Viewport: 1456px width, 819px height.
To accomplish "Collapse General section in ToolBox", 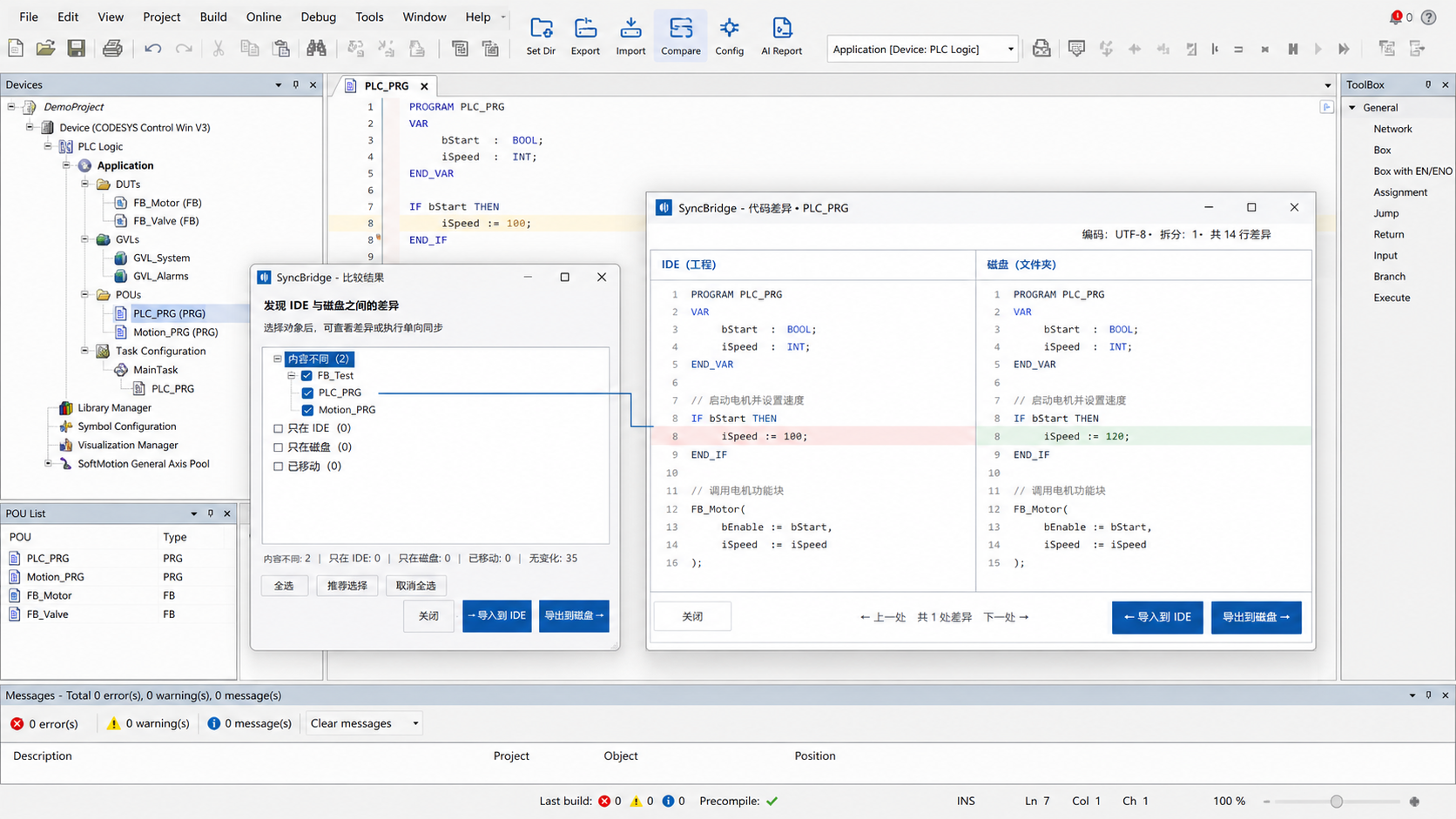I will pyautogui.click(x=1352, y=108).
